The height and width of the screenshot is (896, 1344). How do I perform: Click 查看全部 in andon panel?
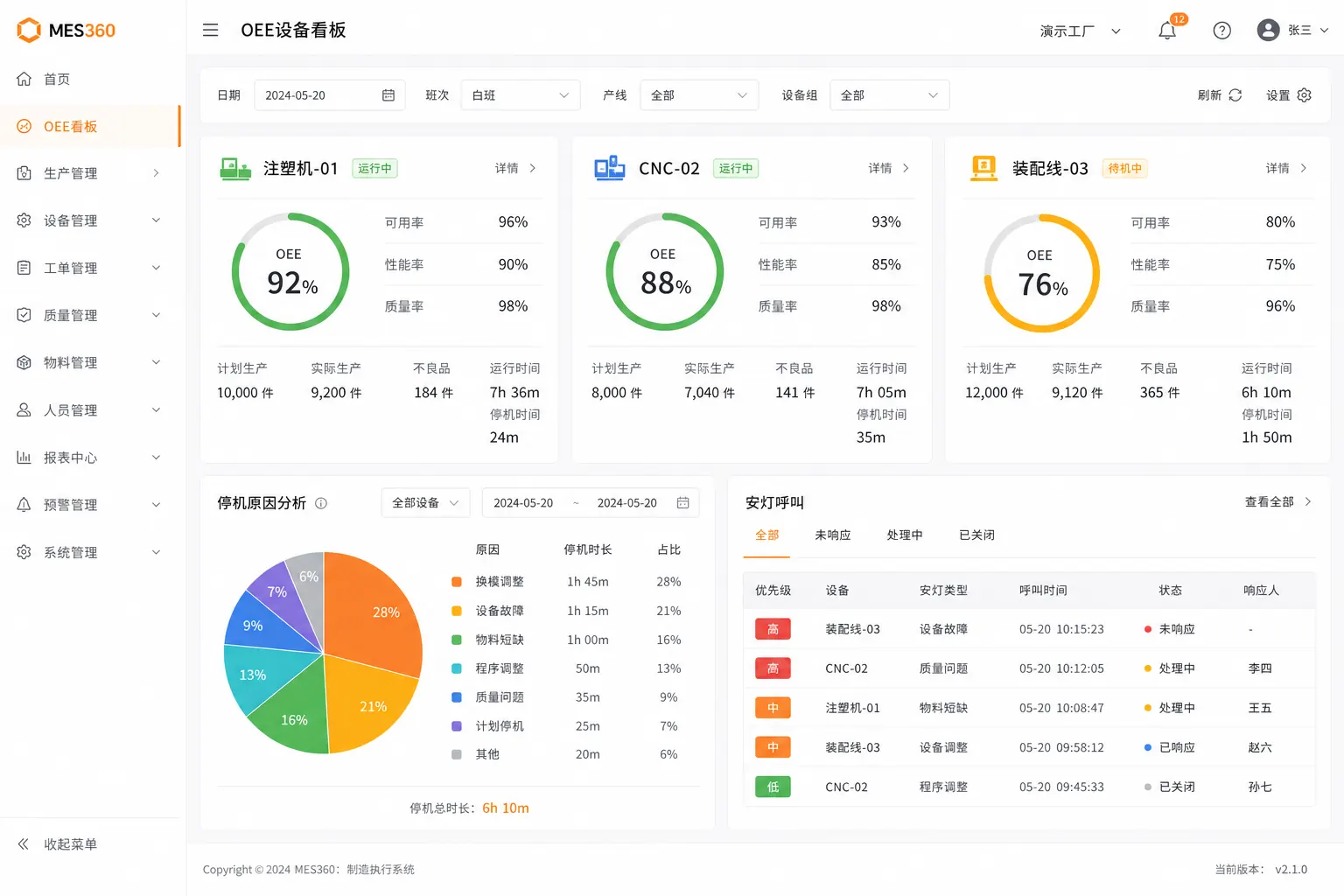1278,502
